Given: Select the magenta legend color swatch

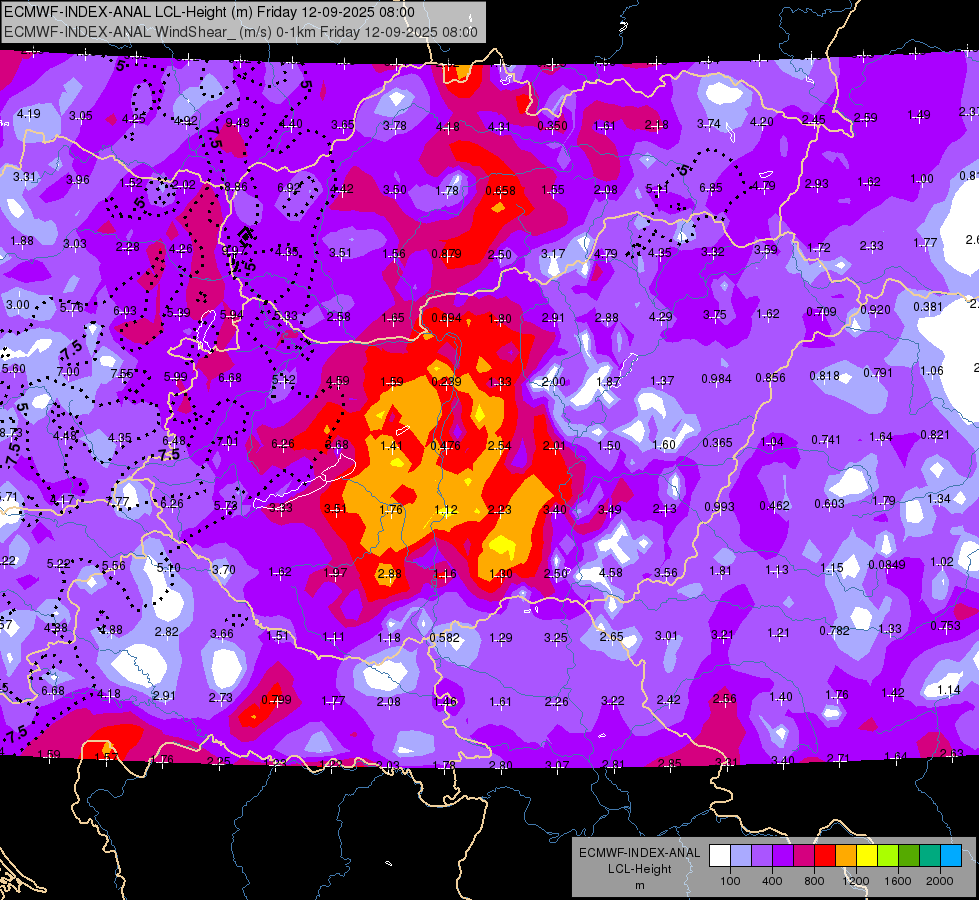Looking at the screenshot, I should tap(804, 856).
